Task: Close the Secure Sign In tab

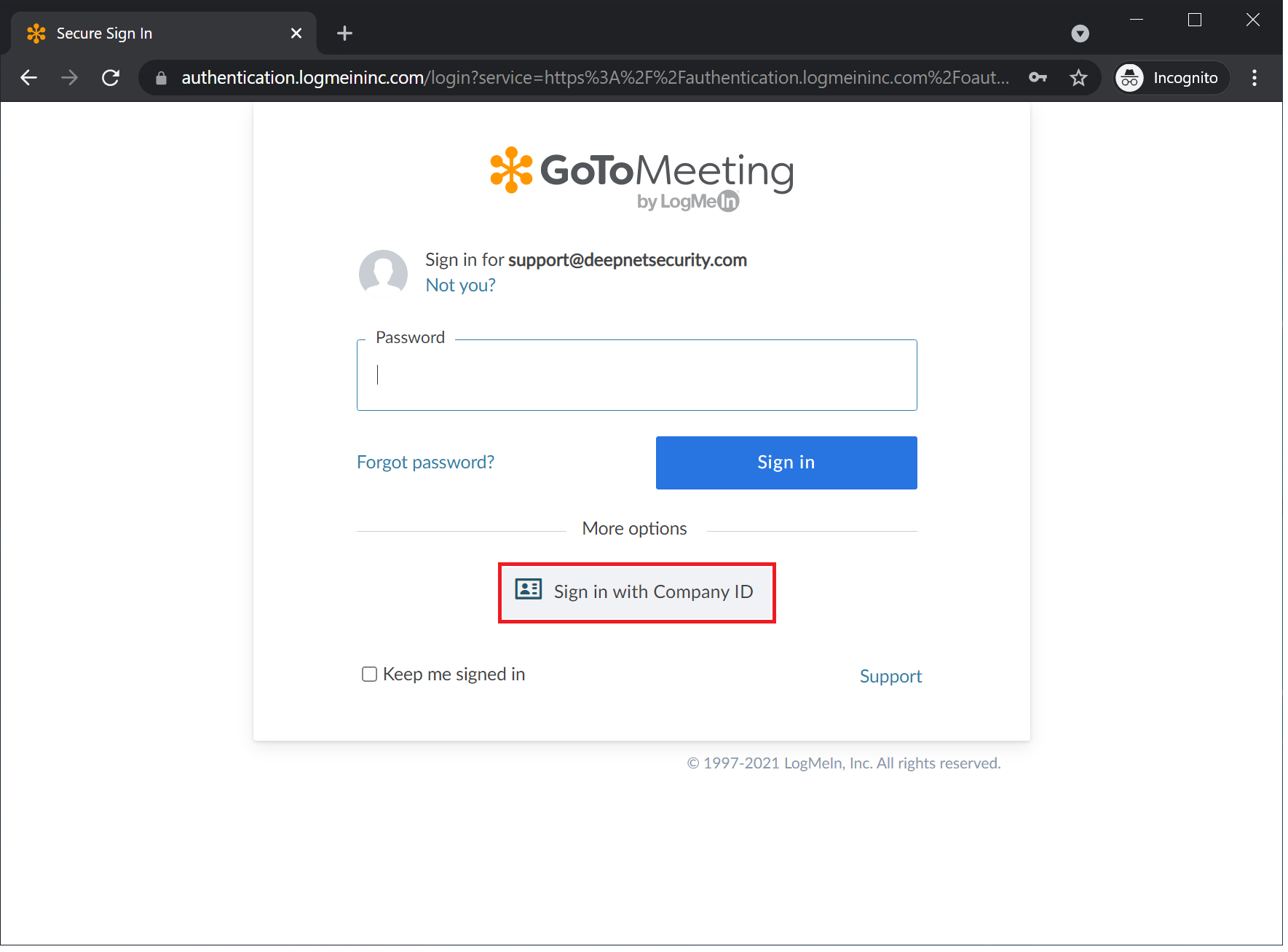Action: point(296,34)
